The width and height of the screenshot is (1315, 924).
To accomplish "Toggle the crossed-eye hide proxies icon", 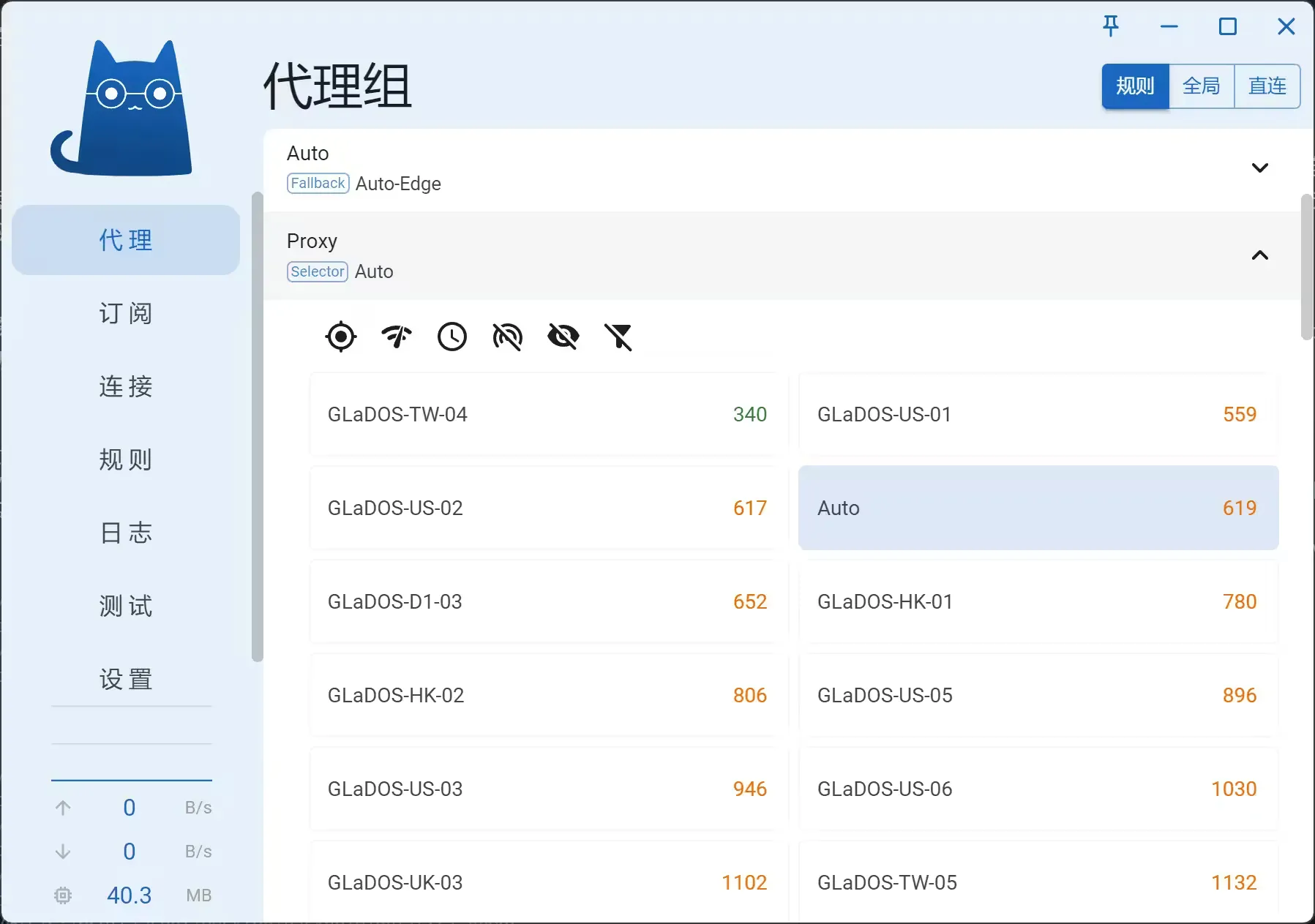I will pos(563,337).
